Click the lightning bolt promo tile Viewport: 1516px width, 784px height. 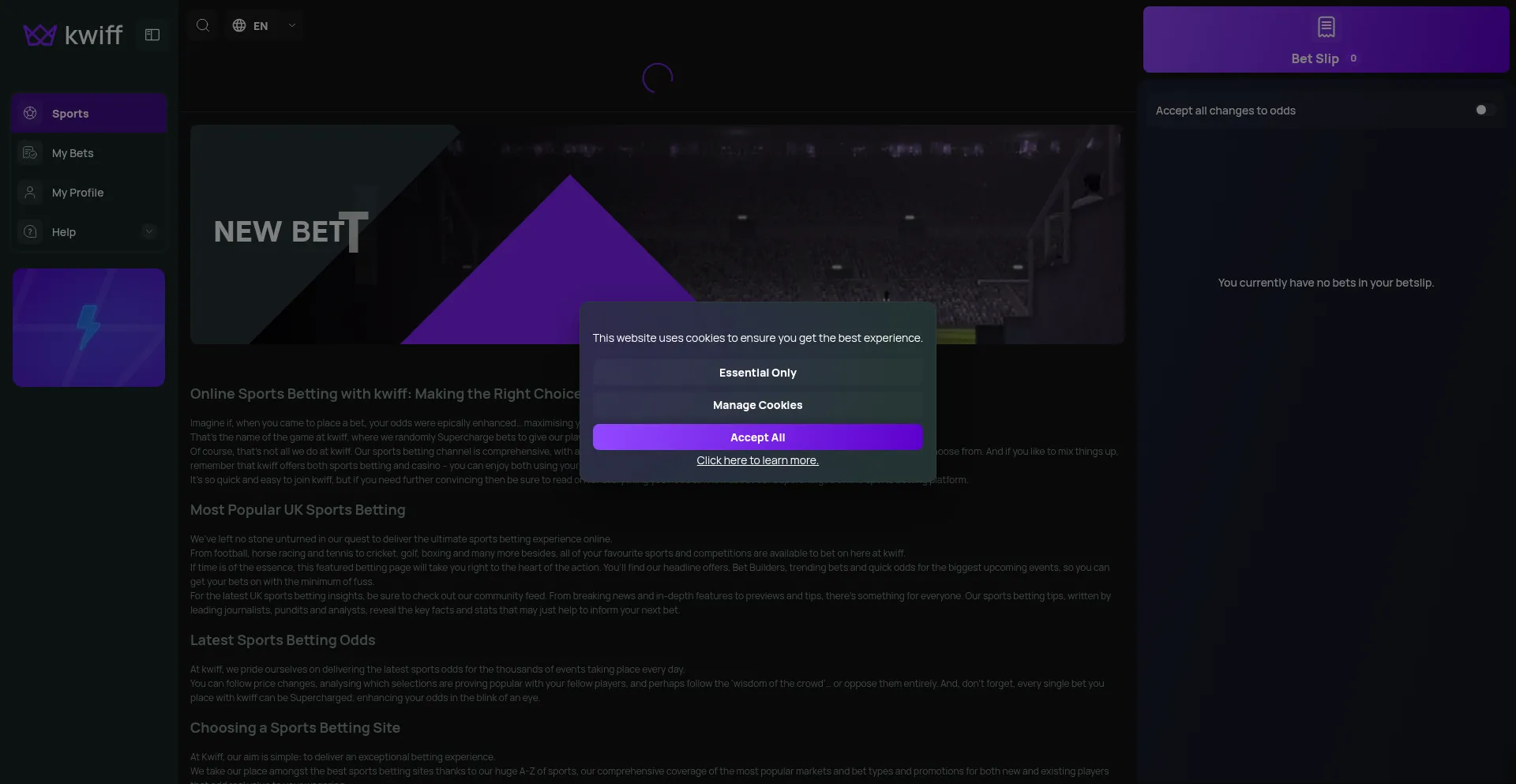[88, 328]
